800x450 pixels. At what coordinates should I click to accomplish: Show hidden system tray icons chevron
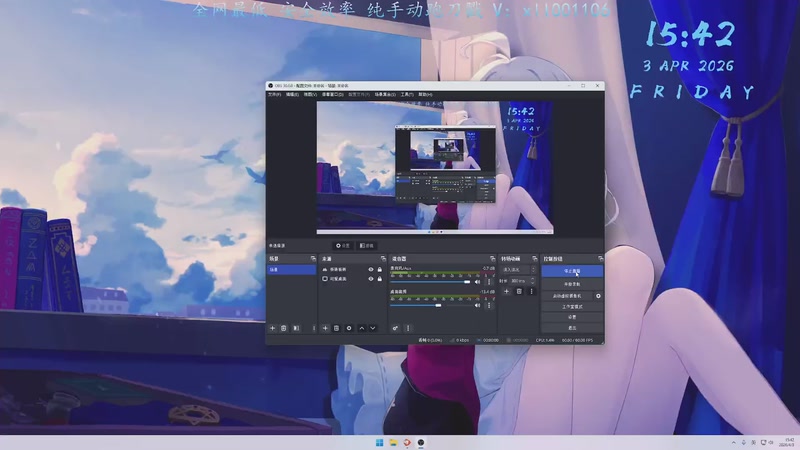point(734,442)
